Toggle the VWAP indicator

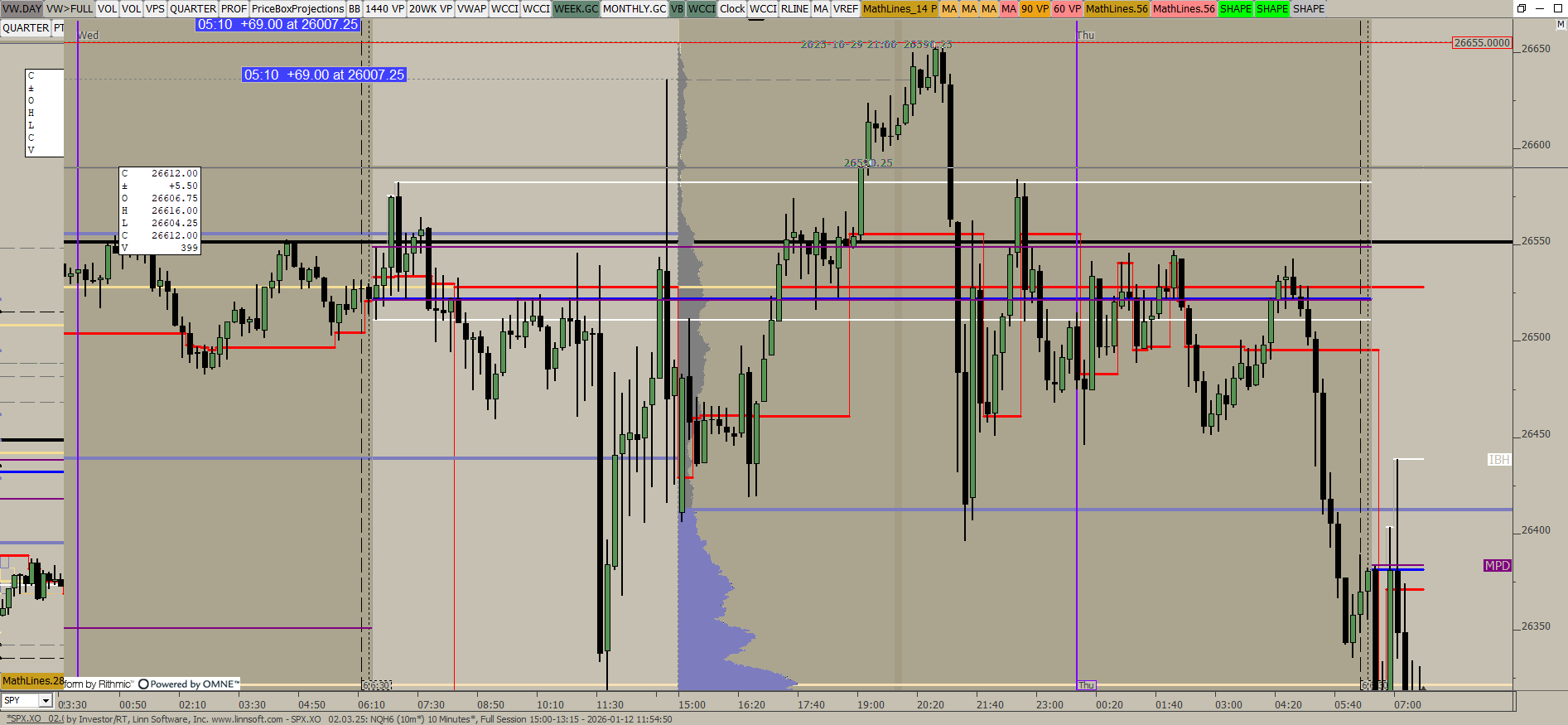click(471, 9)
